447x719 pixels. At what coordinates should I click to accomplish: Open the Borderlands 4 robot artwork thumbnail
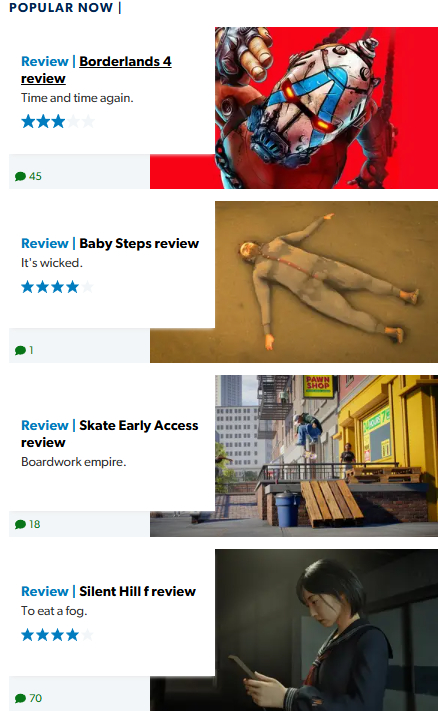point(326,108)
